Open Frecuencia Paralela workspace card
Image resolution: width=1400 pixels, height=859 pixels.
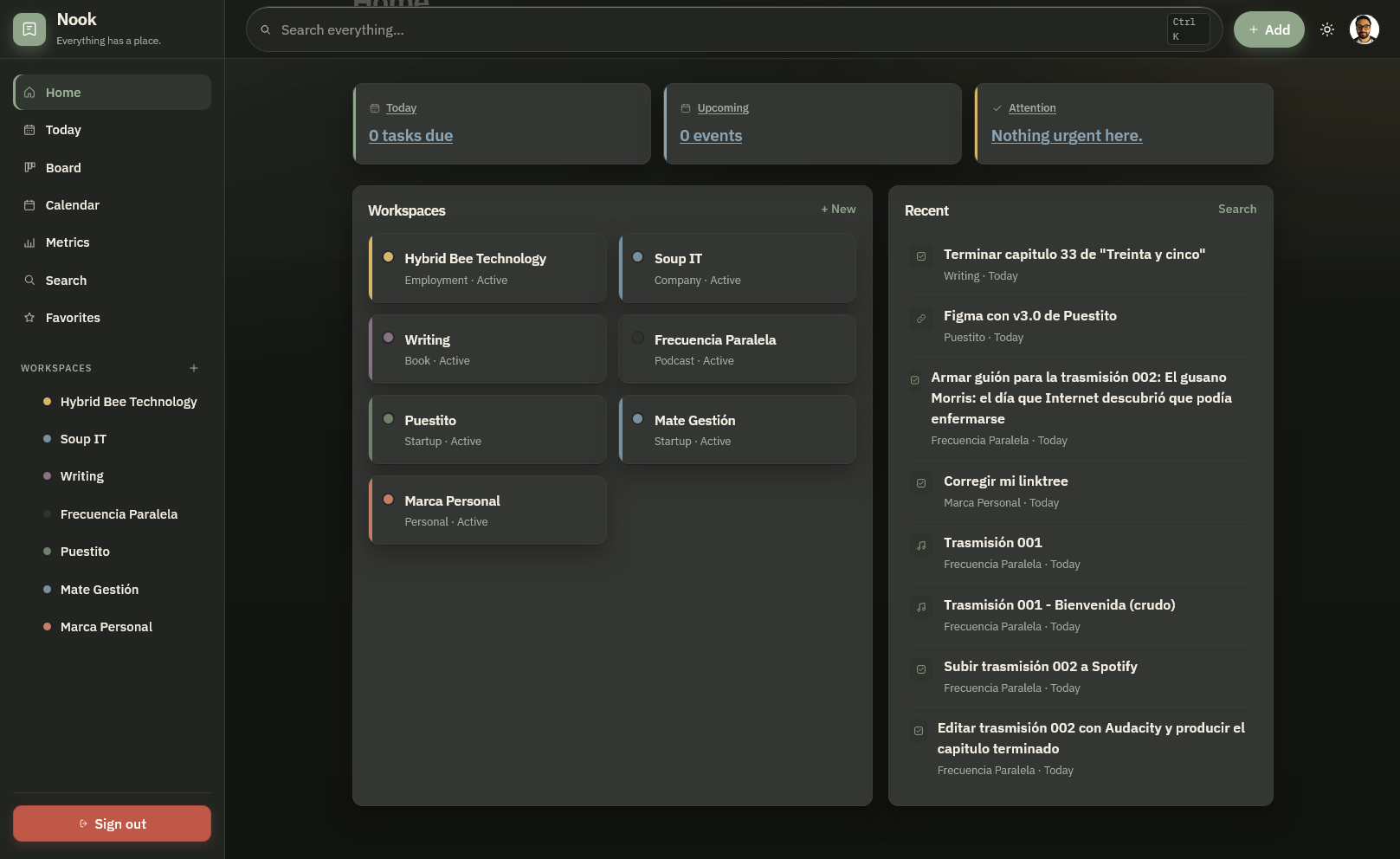[738, 349]
